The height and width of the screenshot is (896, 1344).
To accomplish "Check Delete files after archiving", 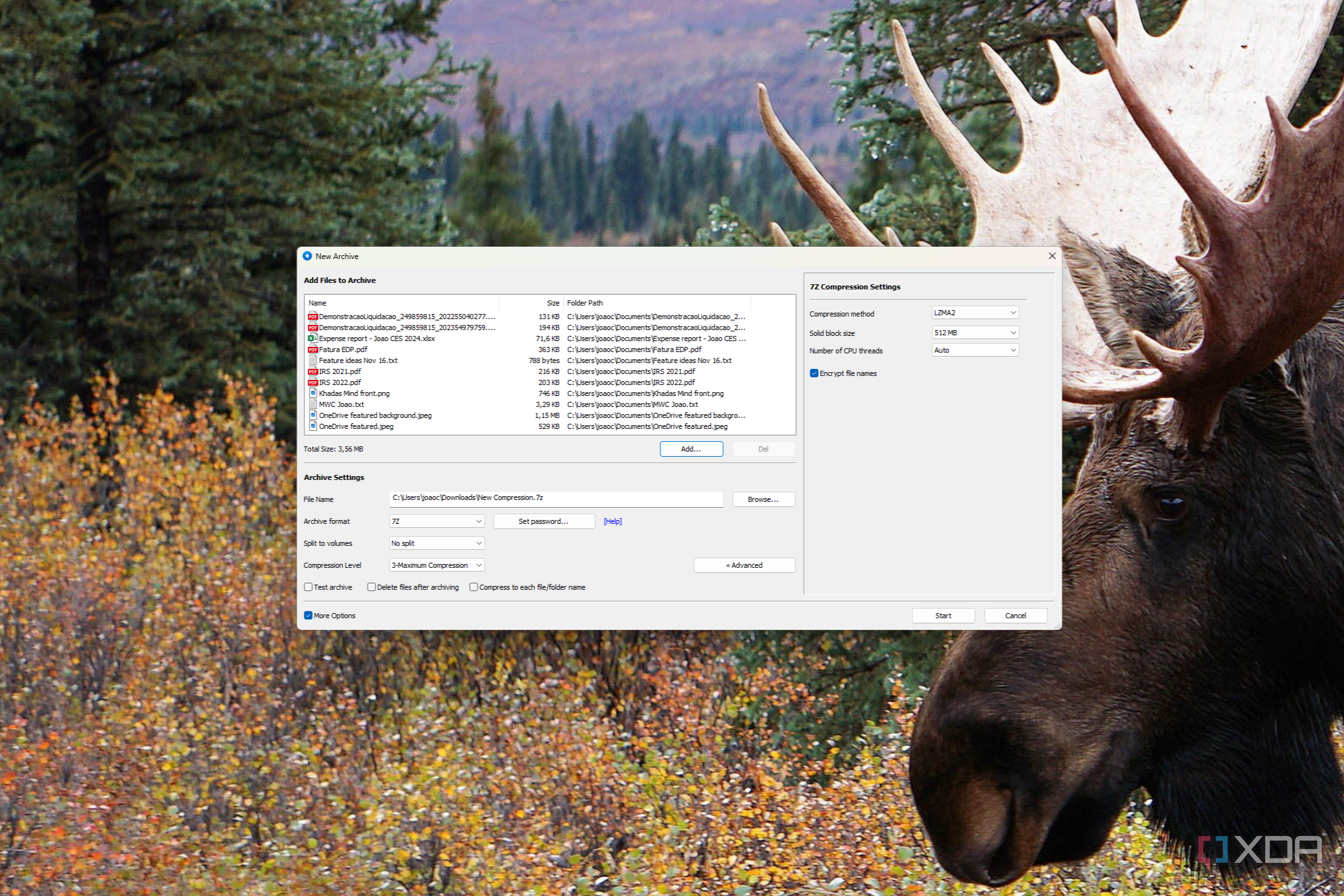I will pos(372,587).
